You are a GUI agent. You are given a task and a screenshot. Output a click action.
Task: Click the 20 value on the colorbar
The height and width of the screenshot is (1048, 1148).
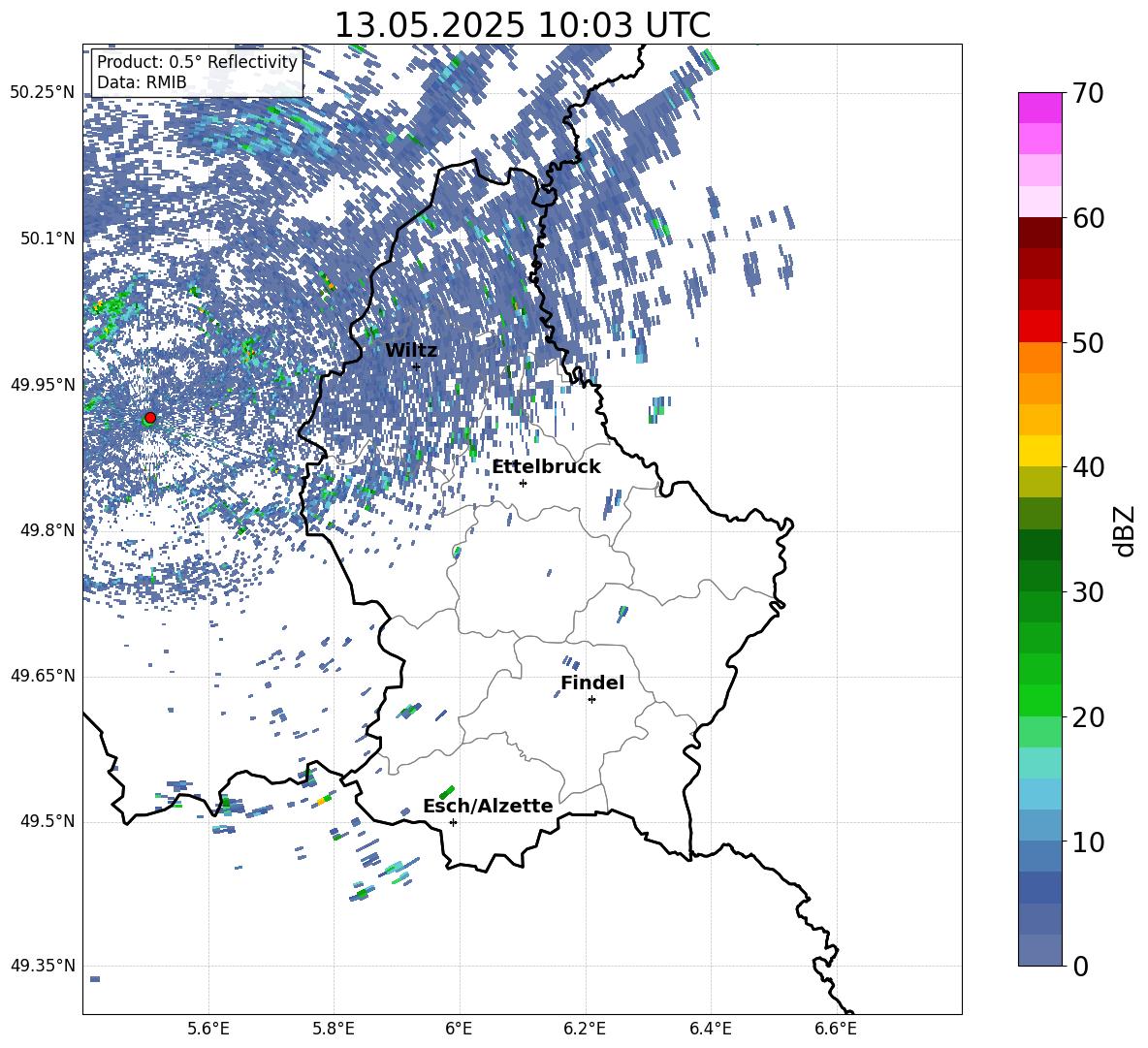pos(1088,717)
